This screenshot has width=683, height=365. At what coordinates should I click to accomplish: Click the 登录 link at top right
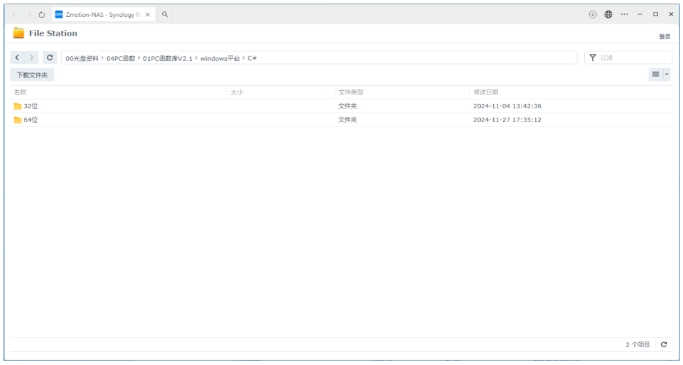click(665, 37)
